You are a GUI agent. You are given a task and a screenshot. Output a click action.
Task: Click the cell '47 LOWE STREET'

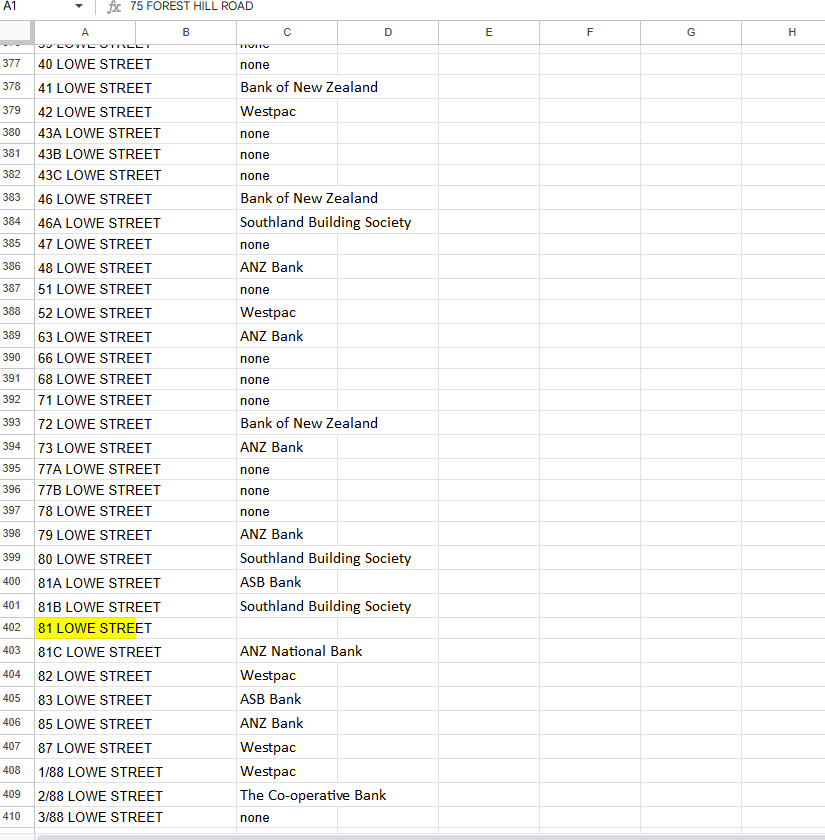click(85, 244)
